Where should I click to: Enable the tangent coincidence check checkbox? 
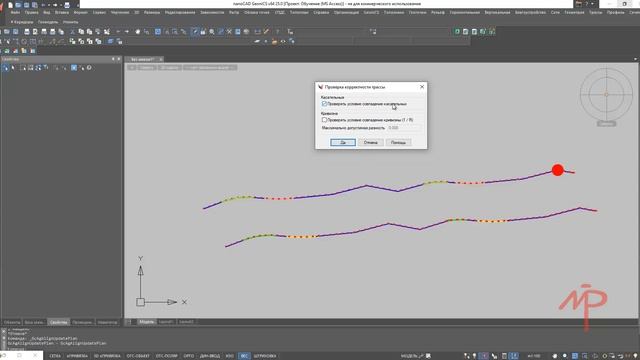[324, 104]
